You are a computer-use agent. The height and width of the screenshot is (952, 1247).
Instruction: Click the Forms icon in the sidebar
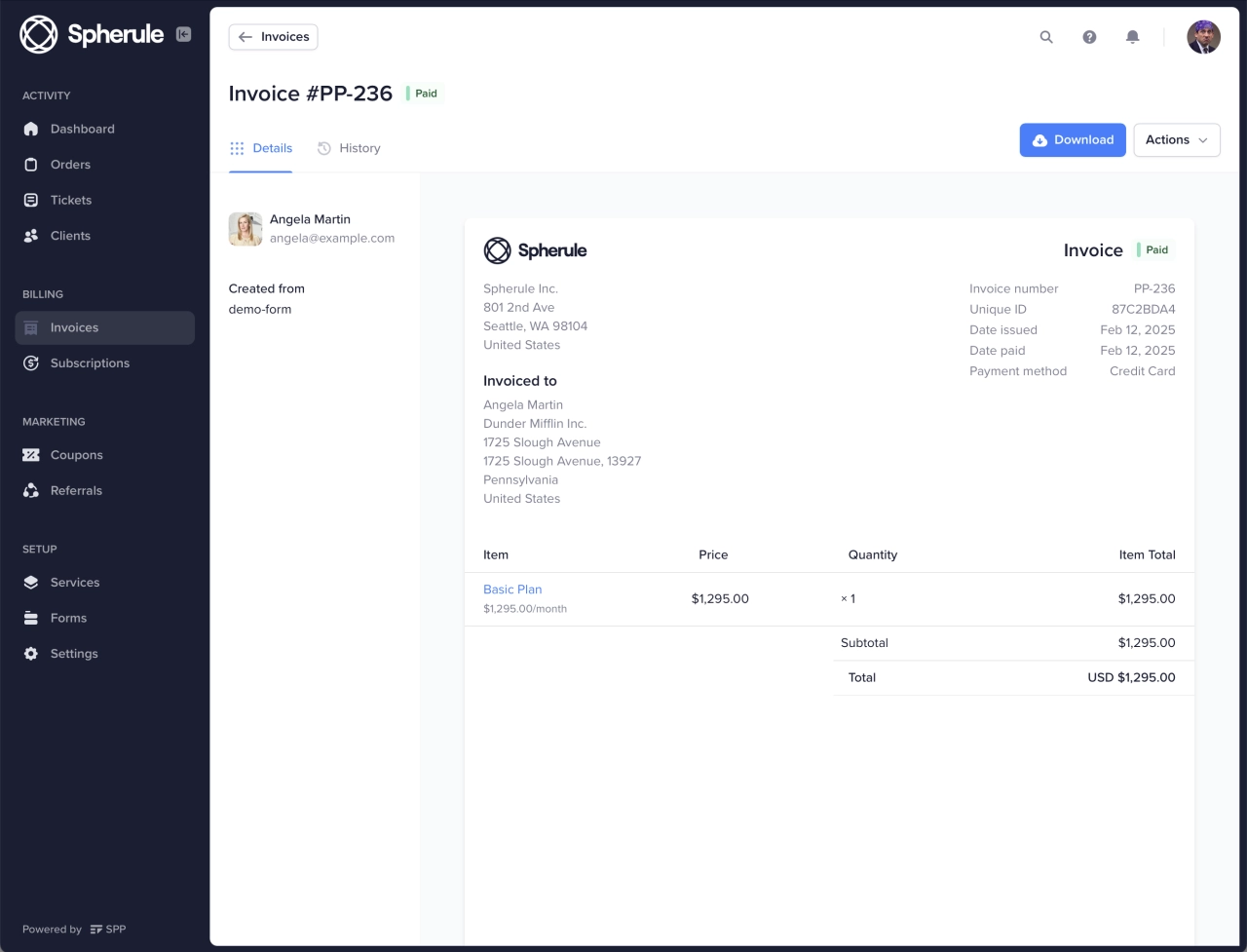(x=31, y=618)
